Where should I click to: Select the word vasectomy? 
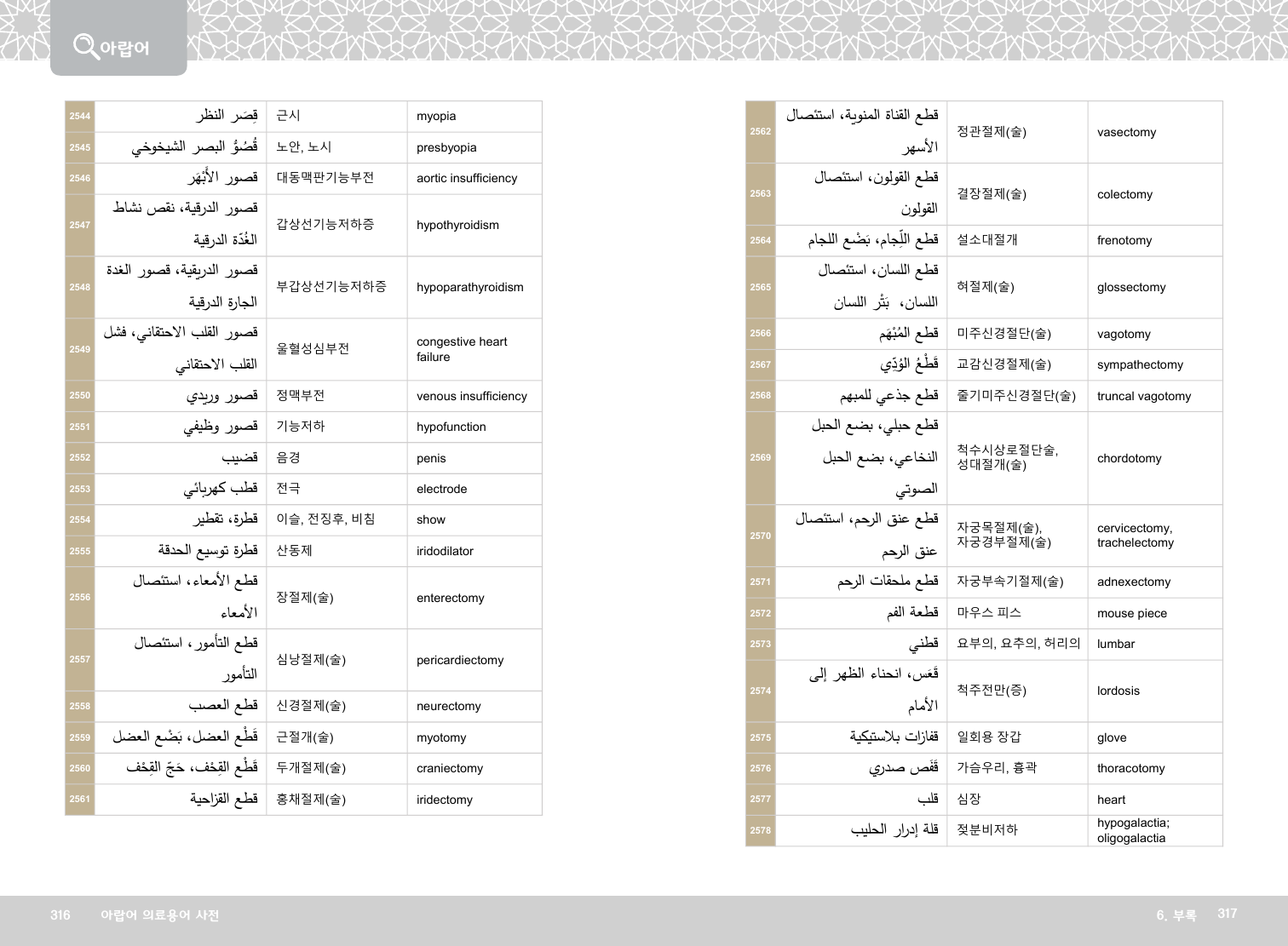click(x=1126, y=133)
